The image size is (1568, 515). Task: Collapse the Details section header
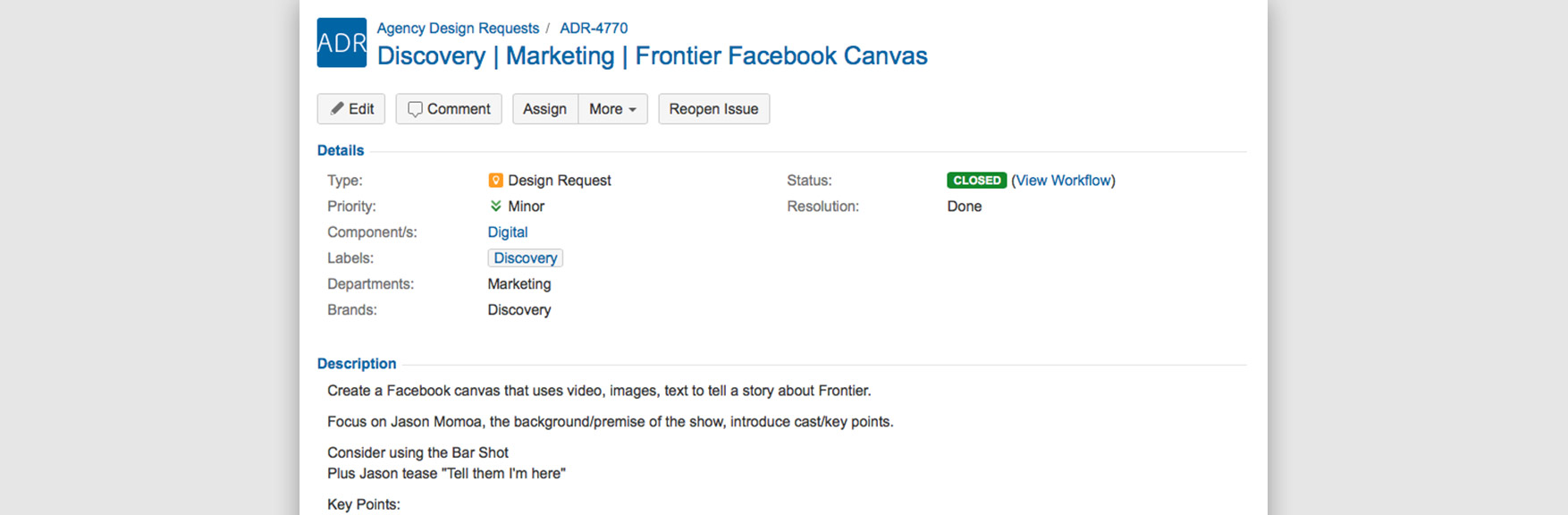tap(341, 150)
